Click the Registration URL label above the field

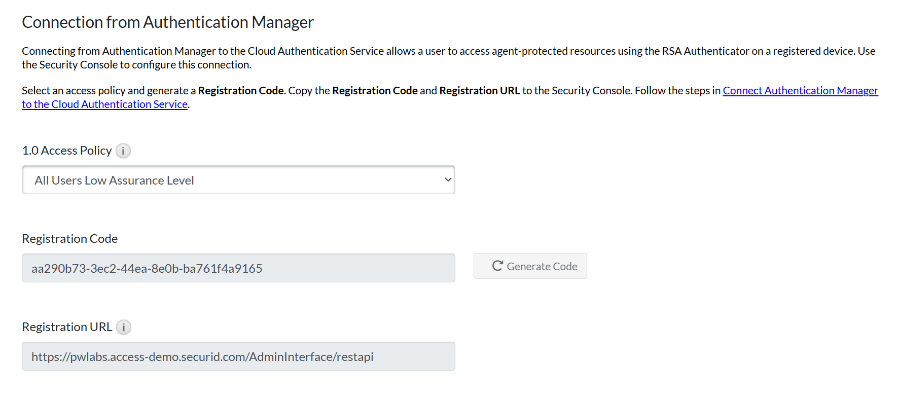pyautogui.click(x=66, y=327)
